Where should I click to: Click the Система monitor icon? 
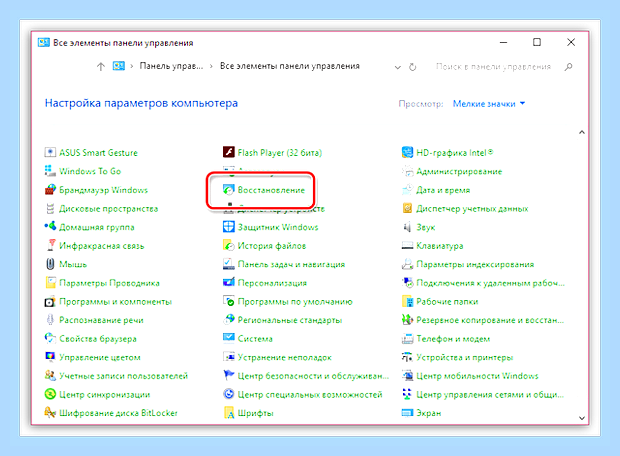(229, 338)
